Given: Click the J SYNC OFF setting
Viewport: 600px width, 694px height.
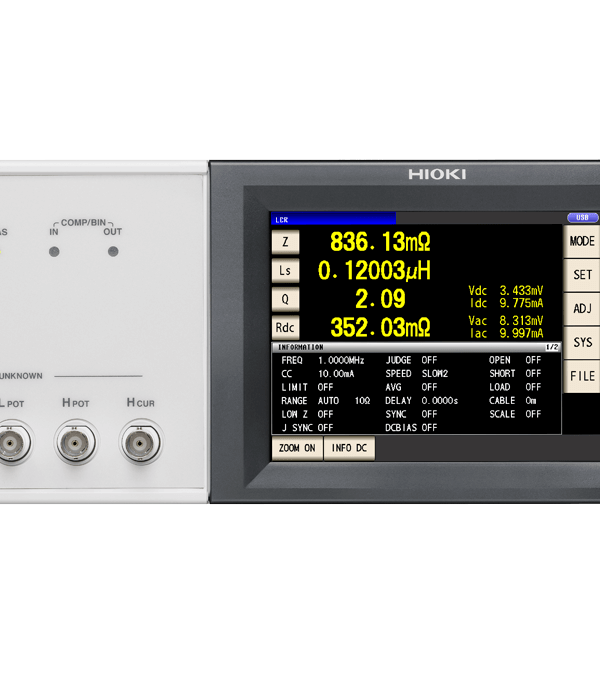Looking at the screenshot, I should click(x=307, y=428).
